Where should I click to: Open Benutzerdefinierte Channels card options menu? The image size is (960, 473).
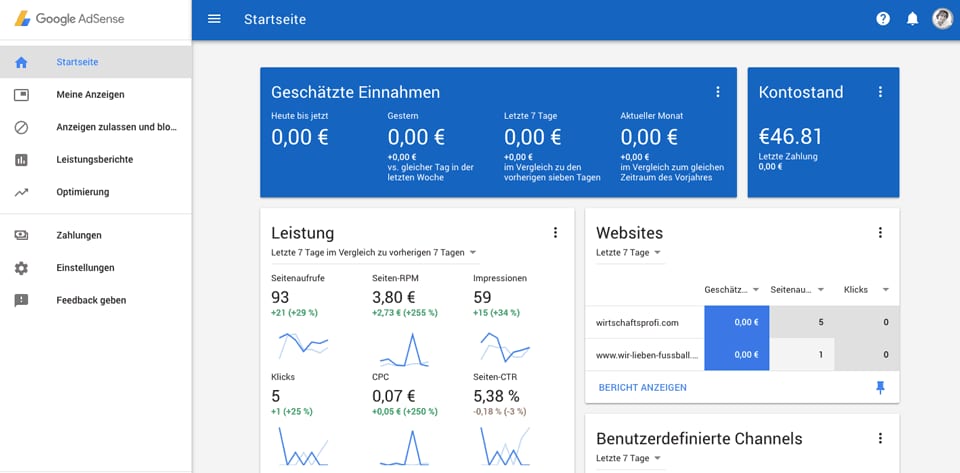[x=880, y=438]
